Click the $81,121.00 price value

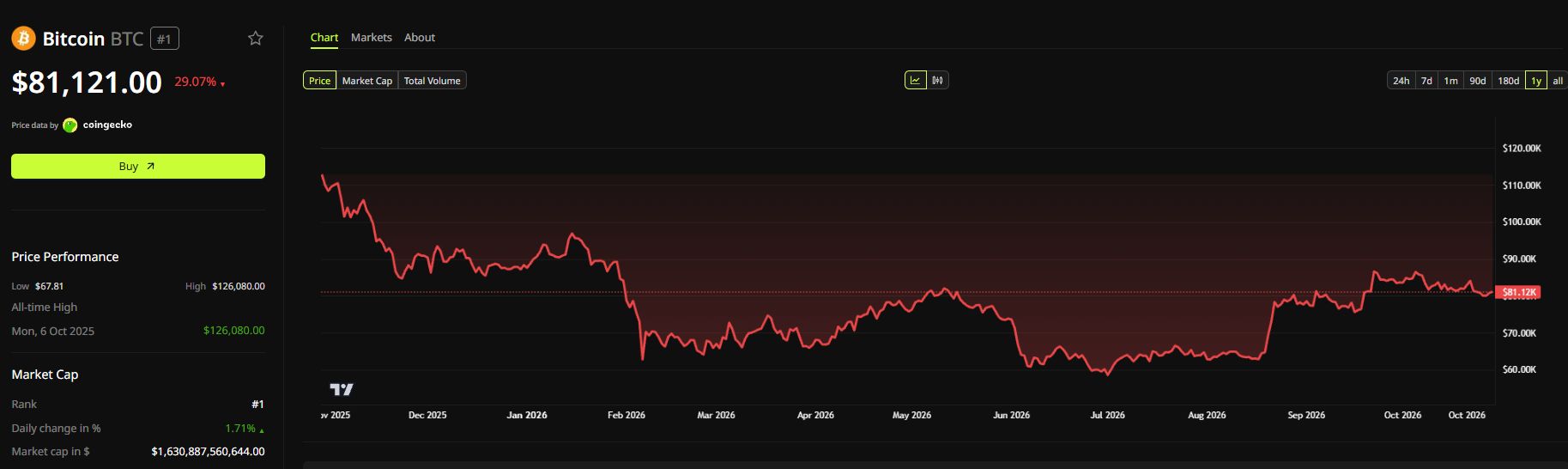pos(87,82)
